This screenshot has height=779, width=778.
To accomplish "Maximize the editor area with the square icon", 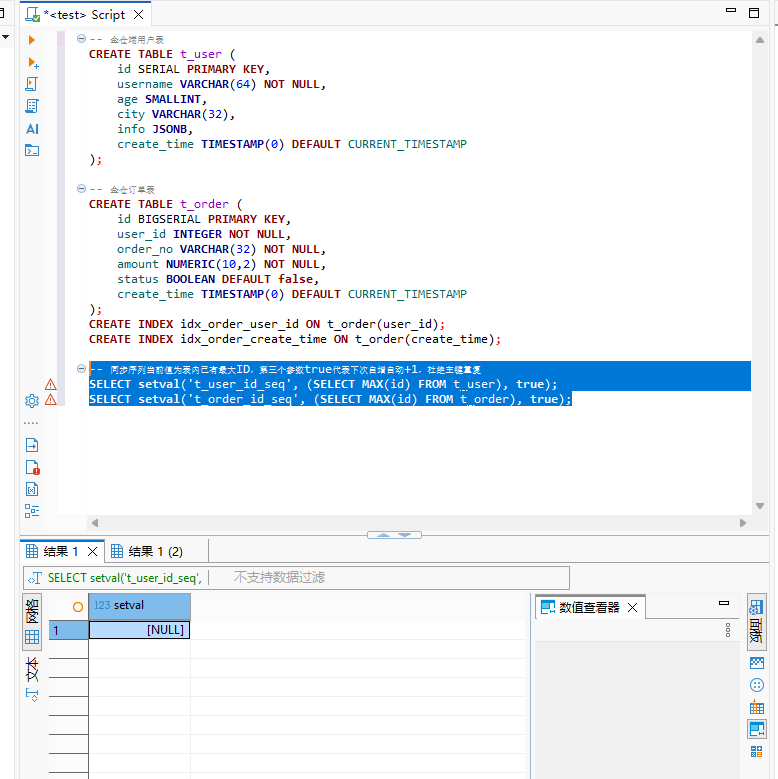I will [x=754, y=13].
